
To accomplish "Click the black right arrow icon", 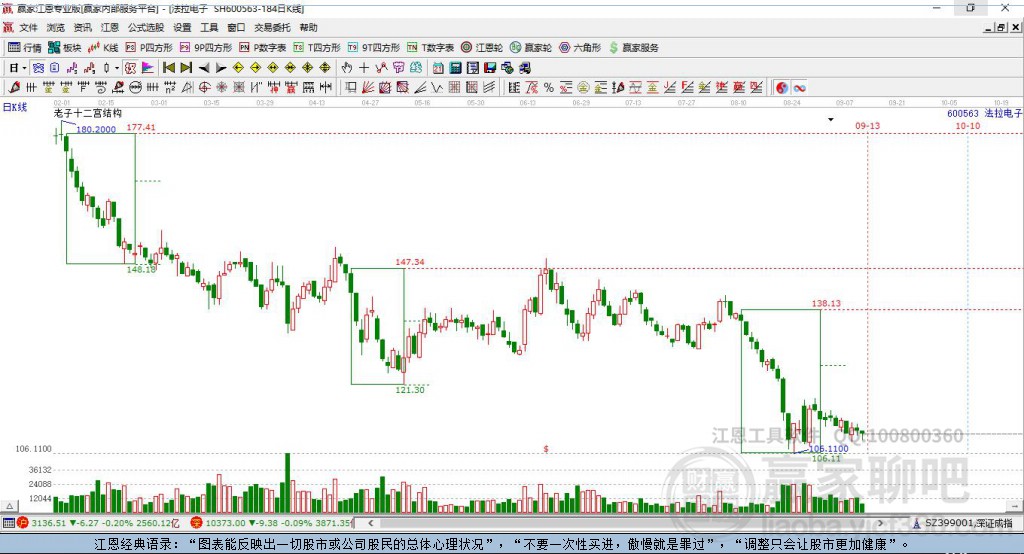I will (221, 68).
